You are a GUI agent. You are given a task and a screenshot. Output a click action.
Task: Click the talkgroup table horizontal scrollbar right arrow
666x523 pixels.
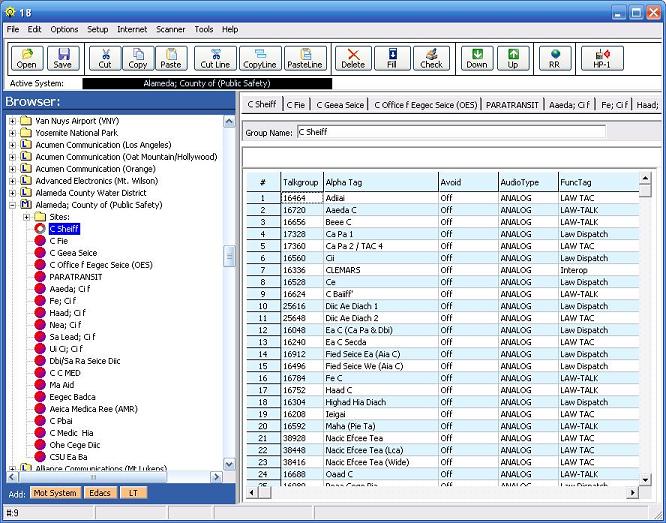click(632, 493)
